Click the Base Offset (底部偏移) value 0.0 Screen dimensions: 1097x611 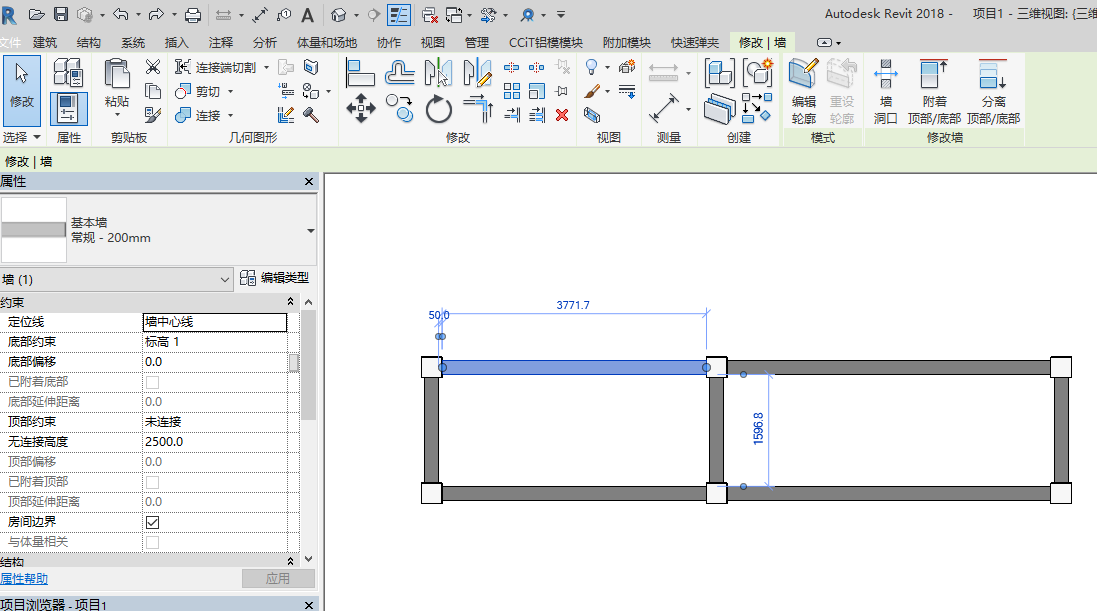[215, 362]
